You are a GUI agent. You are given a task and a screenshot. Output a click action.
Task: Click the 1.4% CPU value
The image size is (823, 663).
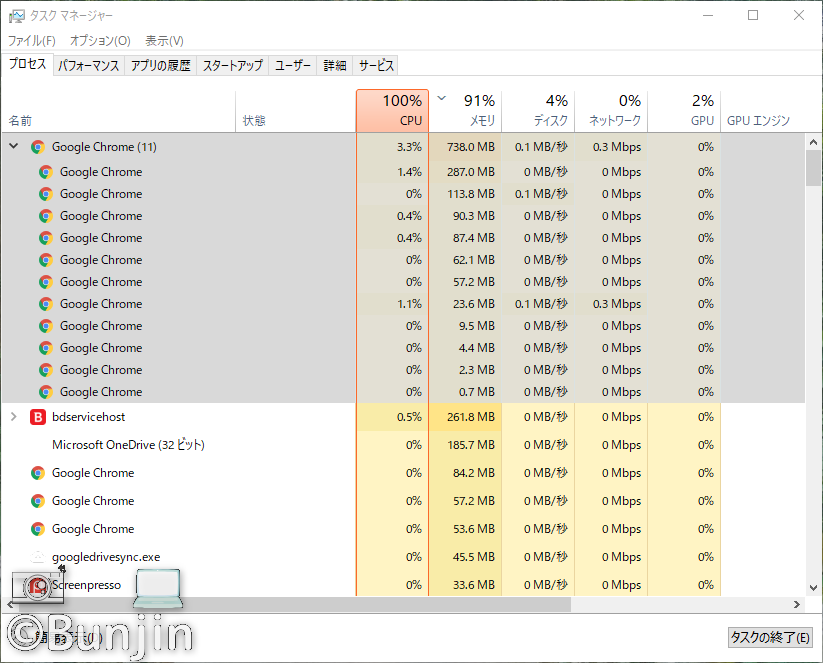[x=409, y=172]
